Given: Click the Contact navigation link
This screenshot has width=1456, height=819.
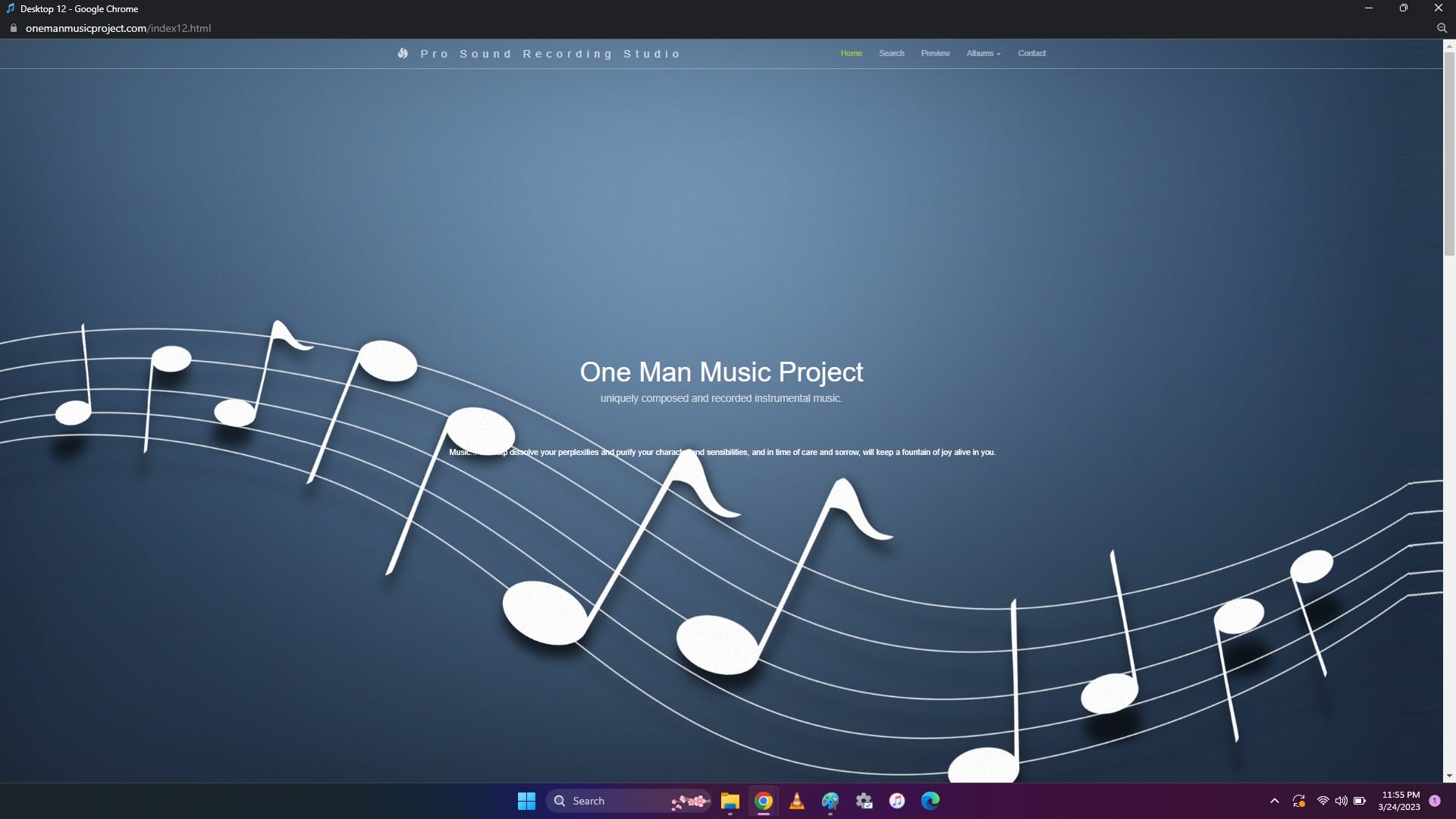Looking at the screenshot, I should click(1031, 53).
